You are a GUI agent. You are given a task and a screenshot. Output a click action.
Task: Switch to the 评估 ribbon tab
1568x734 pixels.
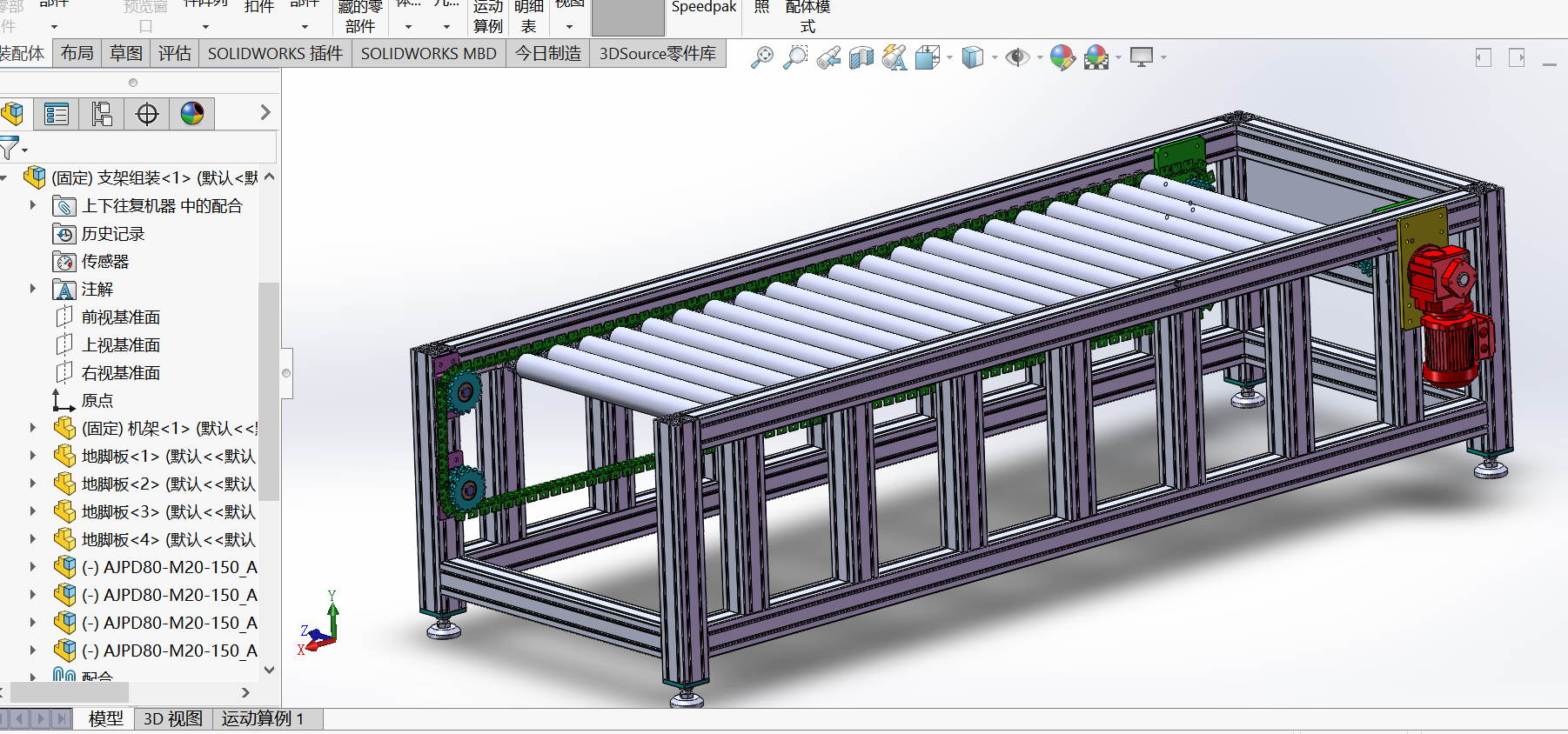point(174,53)
